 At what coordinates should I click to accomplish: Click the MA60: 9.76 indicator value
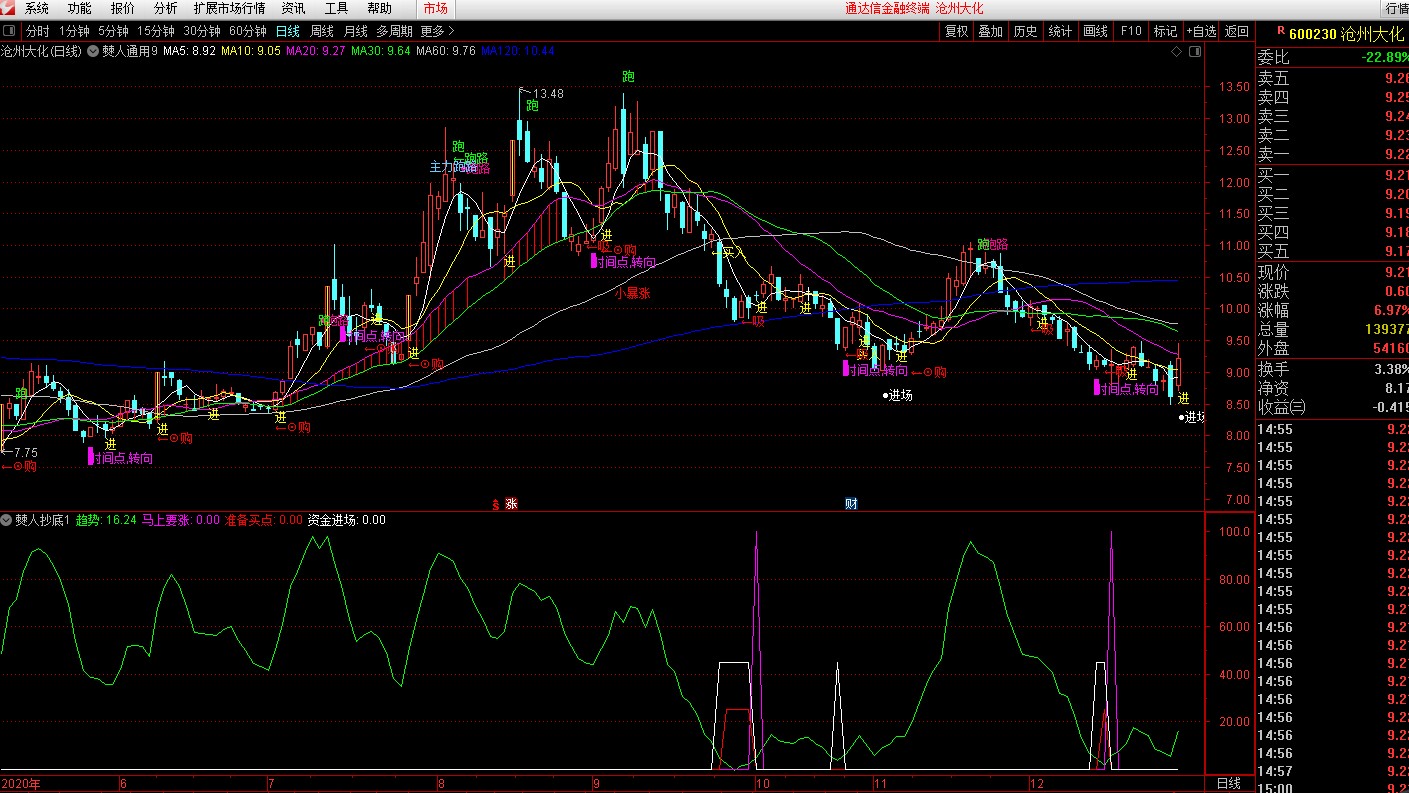[446, 50]
